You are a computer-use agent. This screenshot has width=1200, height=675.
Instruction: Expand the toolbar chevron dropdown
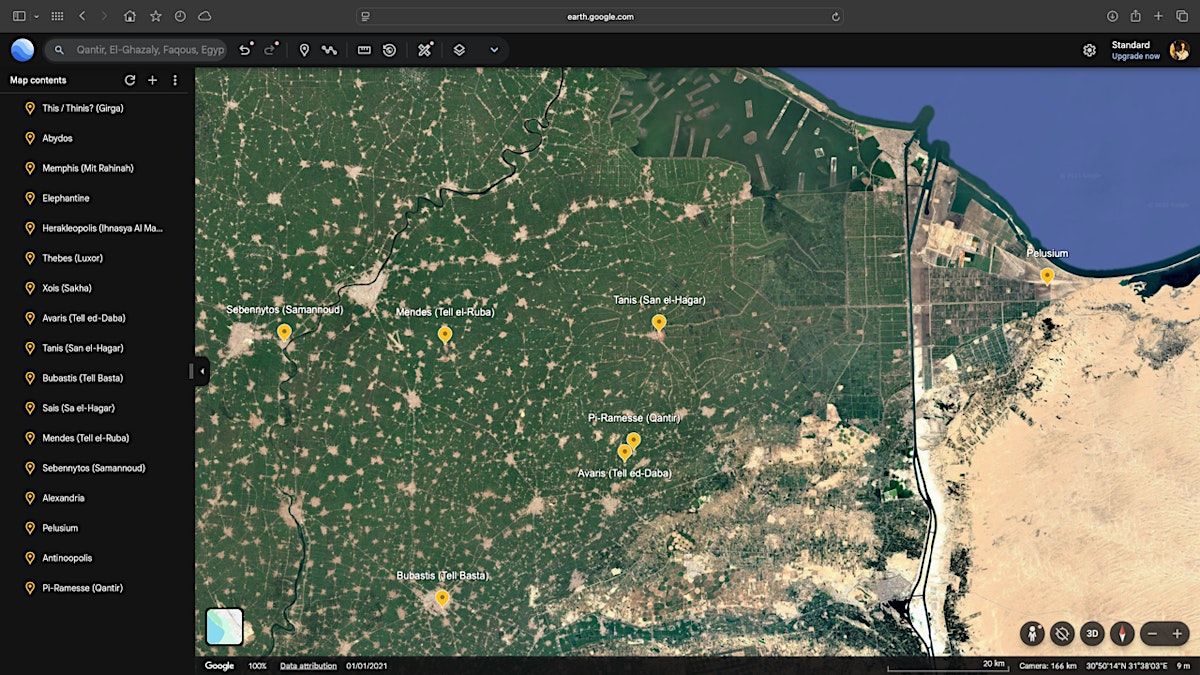[494, 50]
